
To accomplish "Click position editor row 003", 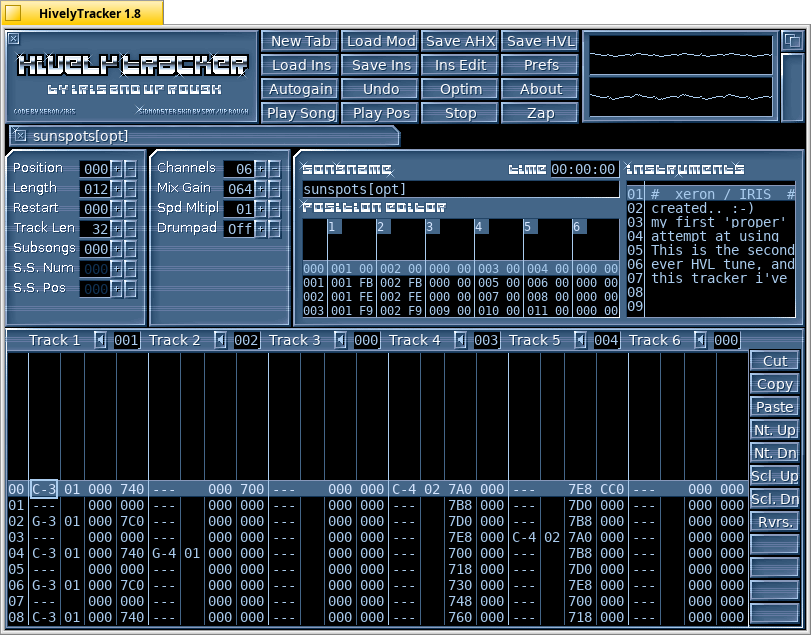I will (x=460, y=311).
